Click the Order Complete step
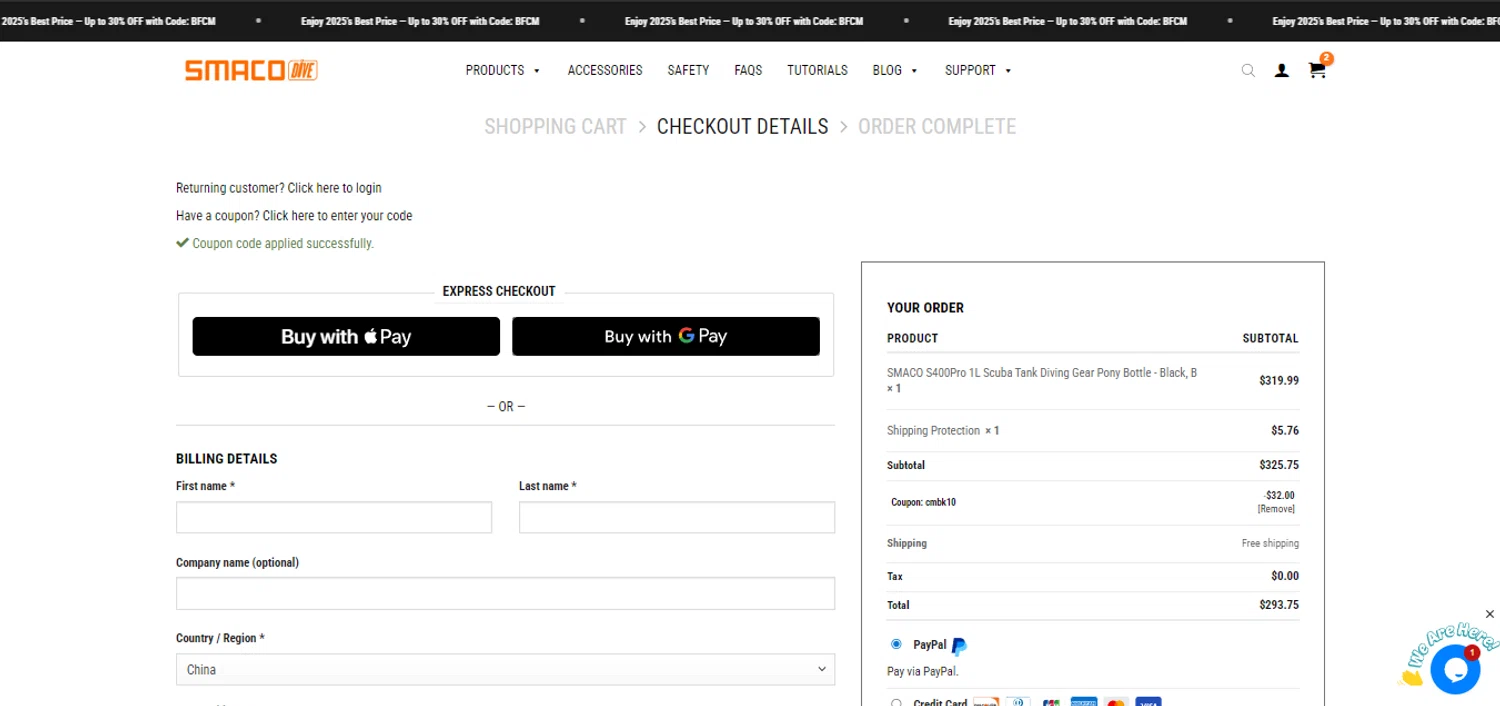This screenshot has width=1500, height=706. click(937, 127)
